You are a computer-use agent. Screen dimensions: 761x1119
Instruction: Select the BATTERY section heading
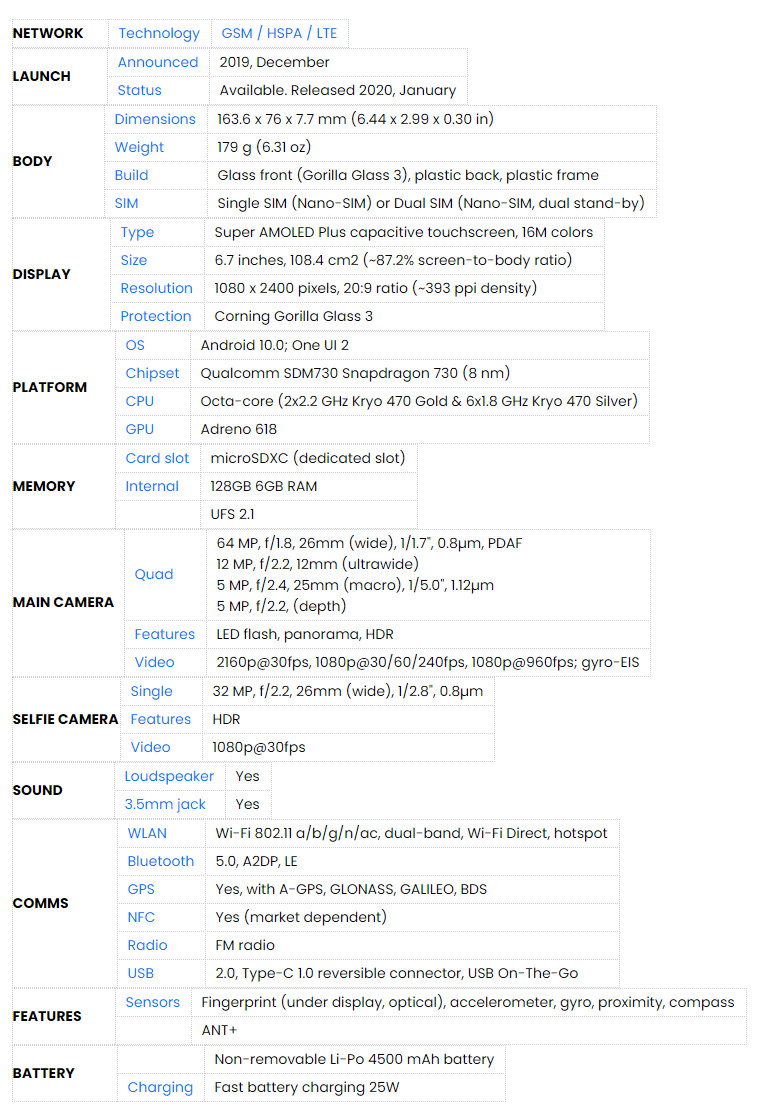(x=44, y=1073)
